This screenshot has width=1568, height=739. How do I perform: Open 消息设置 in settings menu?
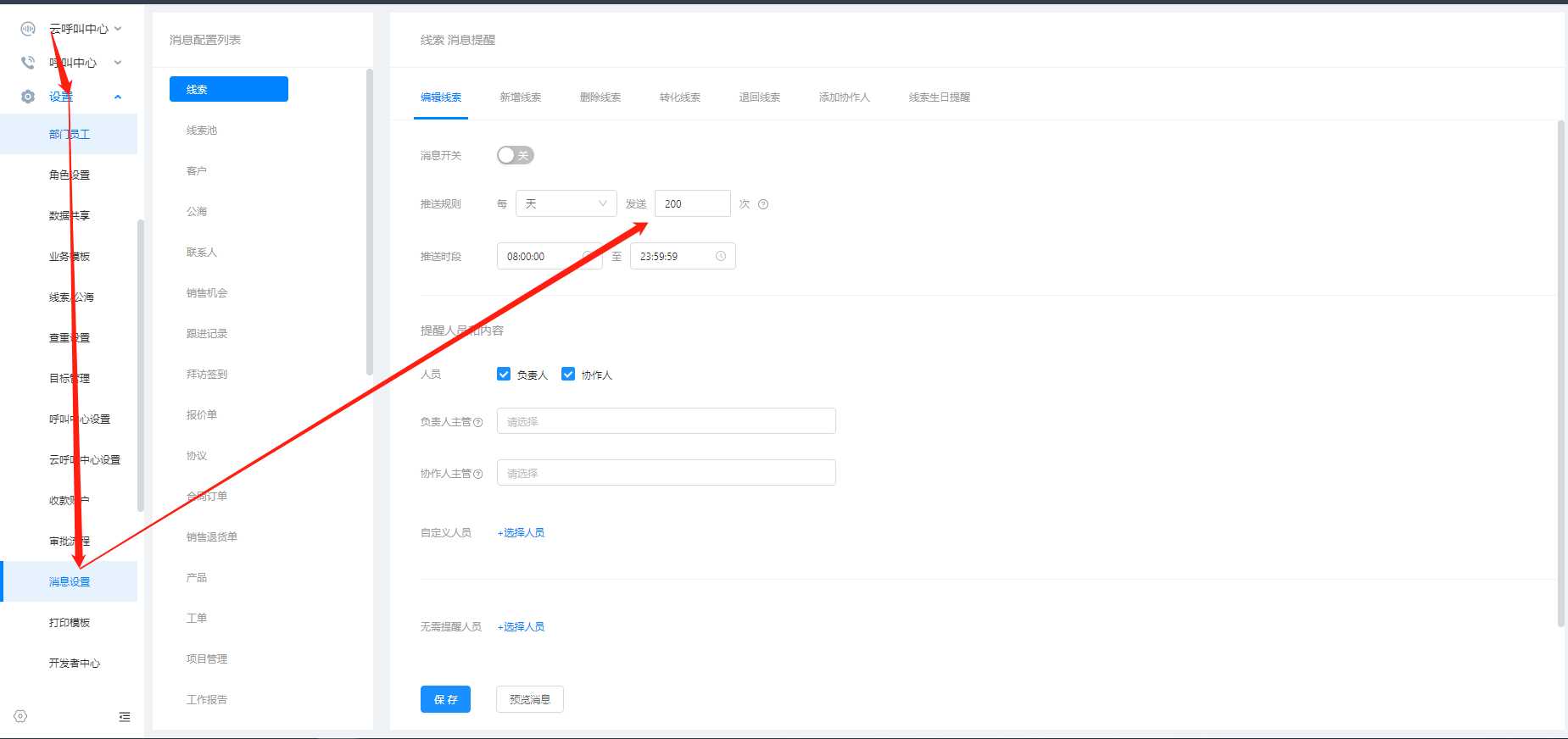coord(69,581)
